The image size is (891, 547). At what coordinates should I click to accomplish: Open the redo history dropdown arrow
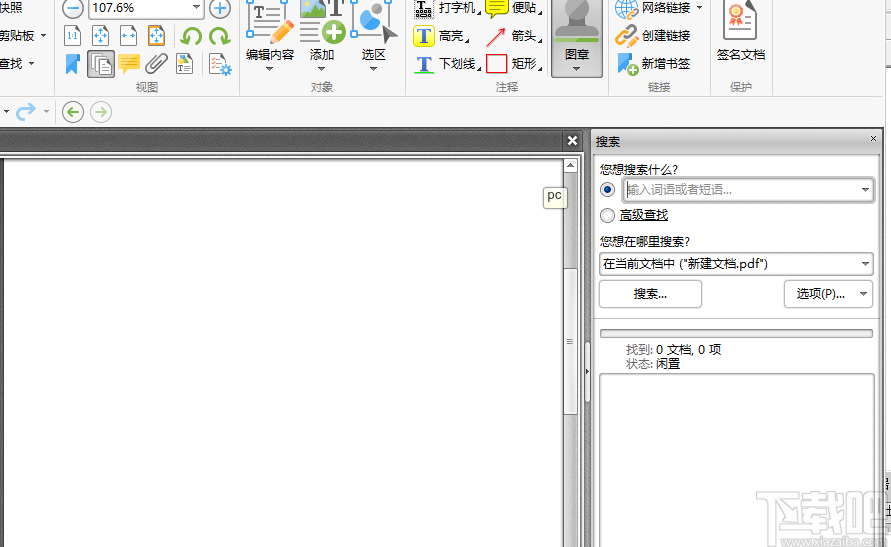pyautogui.click(x=47, y=111)
